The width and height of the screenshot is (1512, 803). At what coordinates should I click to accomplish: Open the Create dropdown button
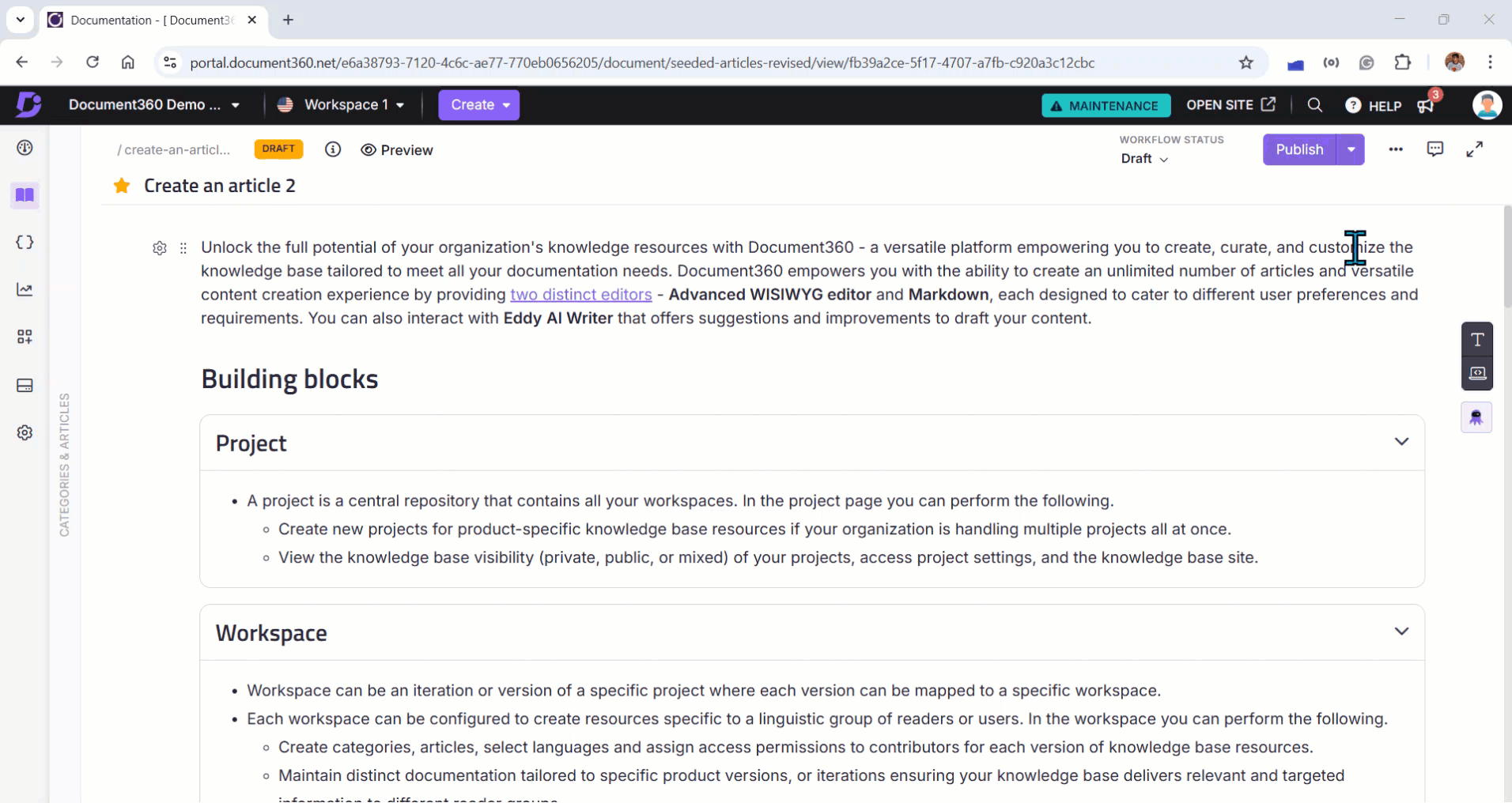coord(479,104)
